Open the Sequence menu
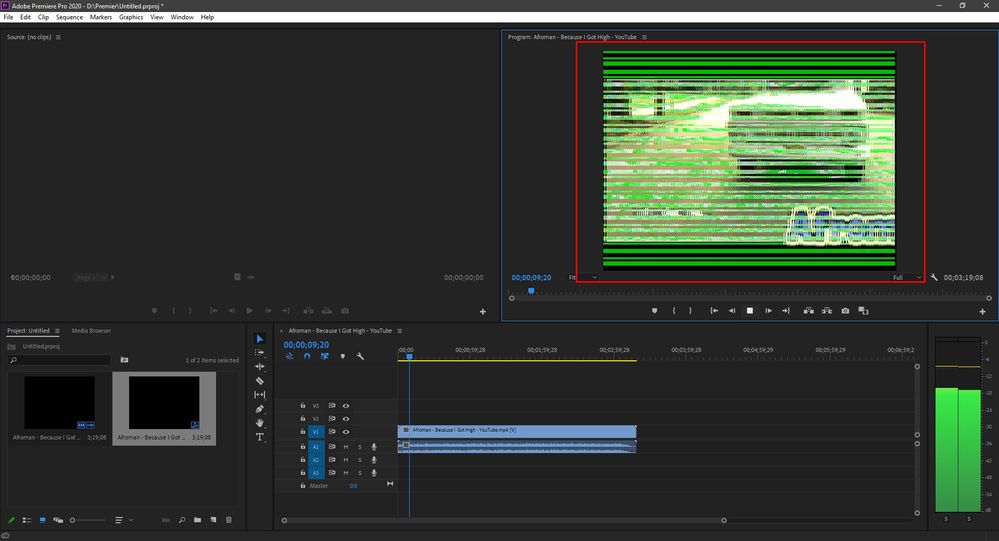Screen dimensions: 999x541 click(69, 17)
